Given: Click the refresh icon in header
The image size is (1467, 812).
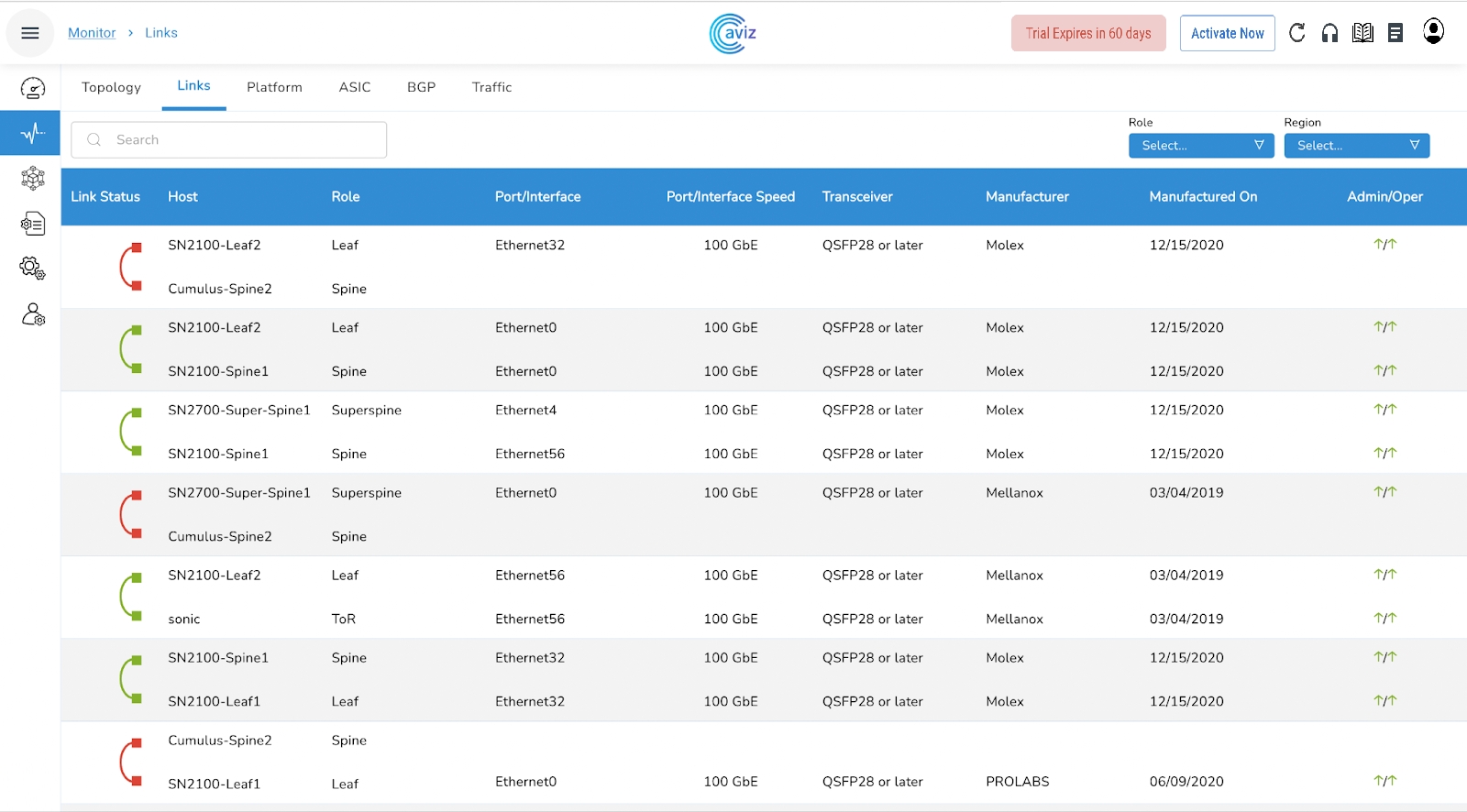Looking at the screenshot, I should (1296, 33).
